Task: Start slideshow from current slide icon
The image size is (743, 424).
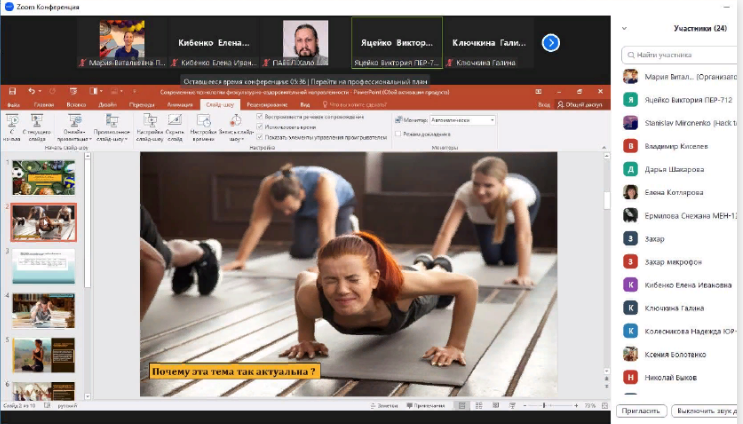Action: (37, 122)
